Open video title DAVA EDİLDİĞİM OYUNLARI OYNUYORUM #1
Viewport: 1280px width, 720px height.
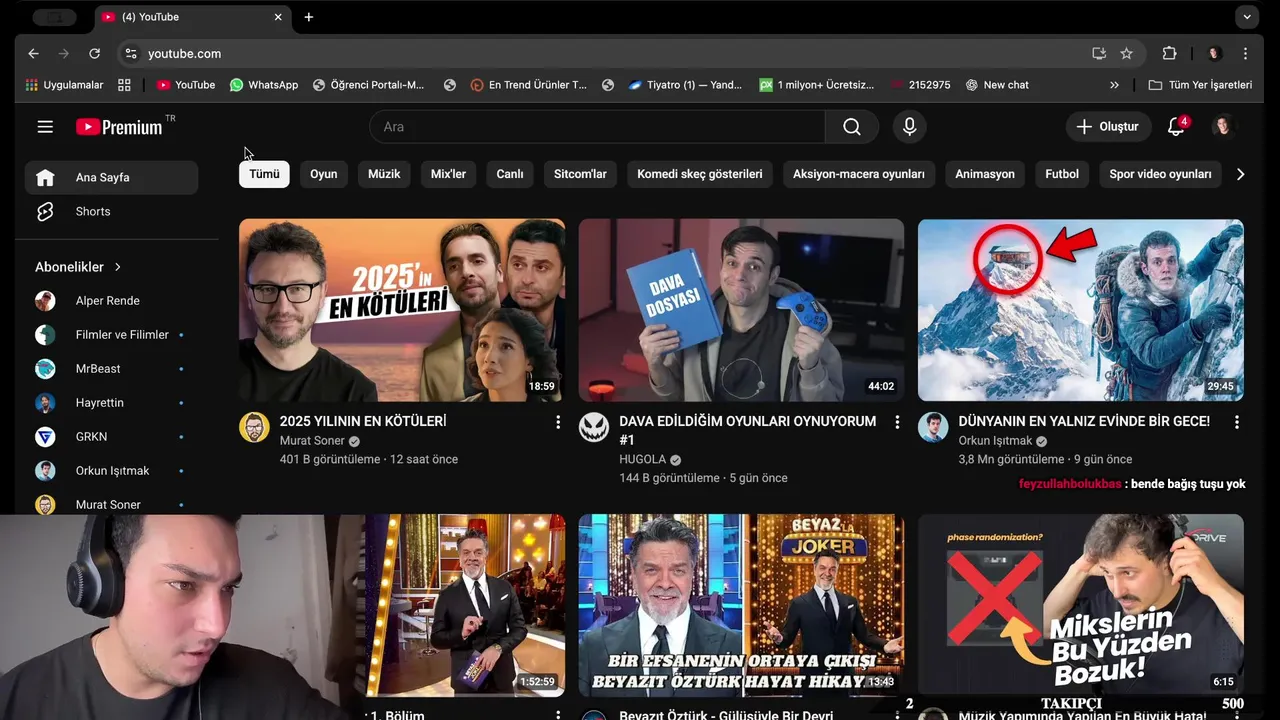[x=748, y=431]
